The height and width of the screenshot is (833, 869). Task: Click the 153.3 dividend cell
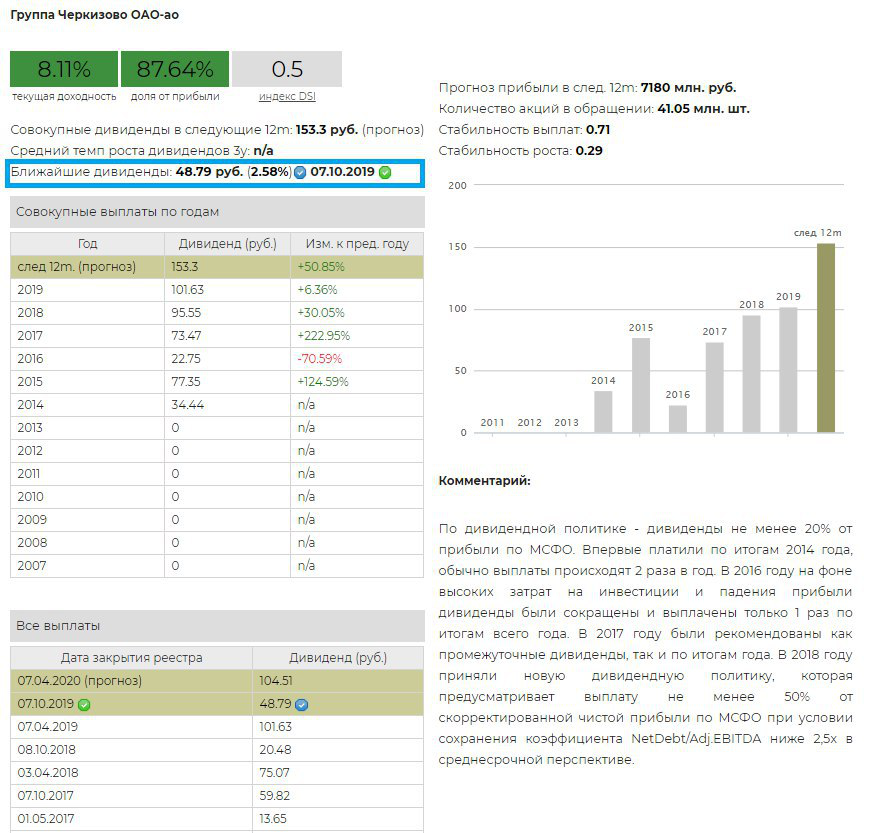coord(227,267)
